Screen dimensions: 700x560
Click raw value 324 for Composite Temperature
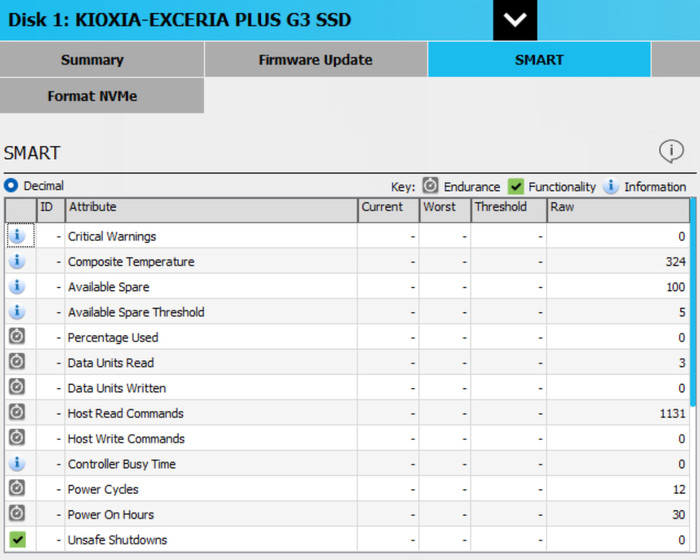pos(675,262)
